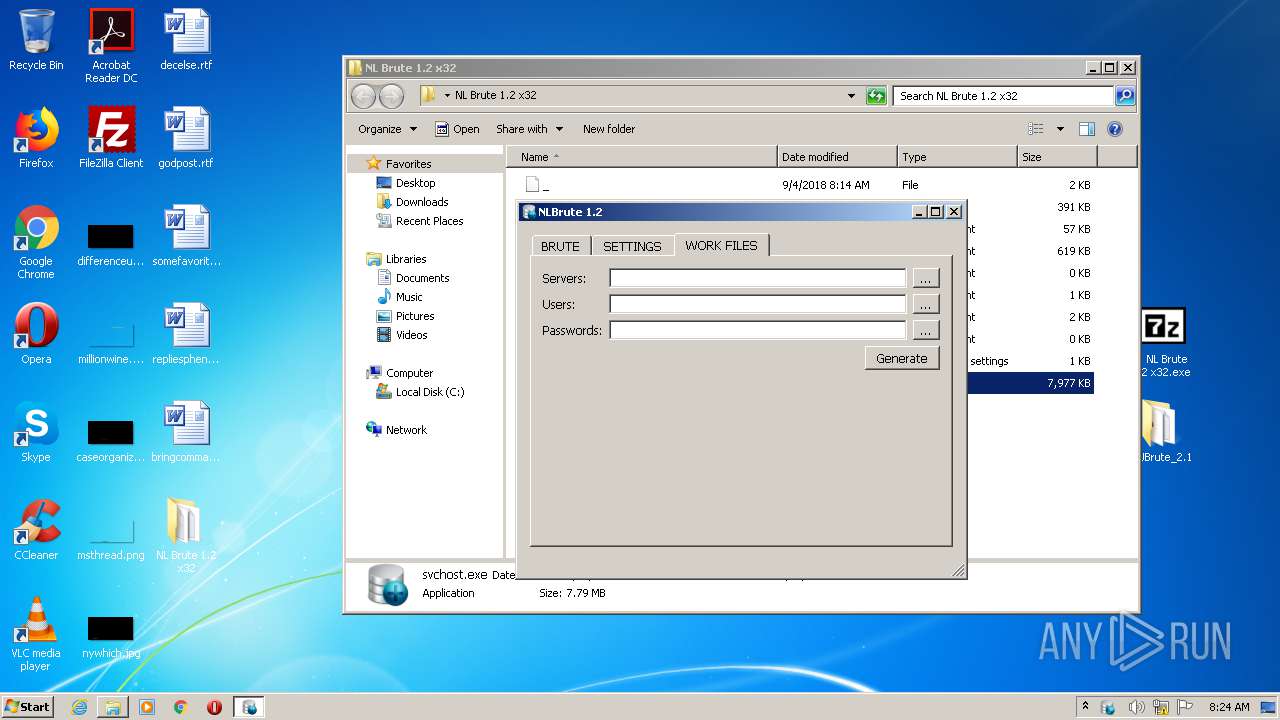Viewport: 1280px width, 720px height.
Task: Select Desktop in Favorites
Action: (415, 183)
